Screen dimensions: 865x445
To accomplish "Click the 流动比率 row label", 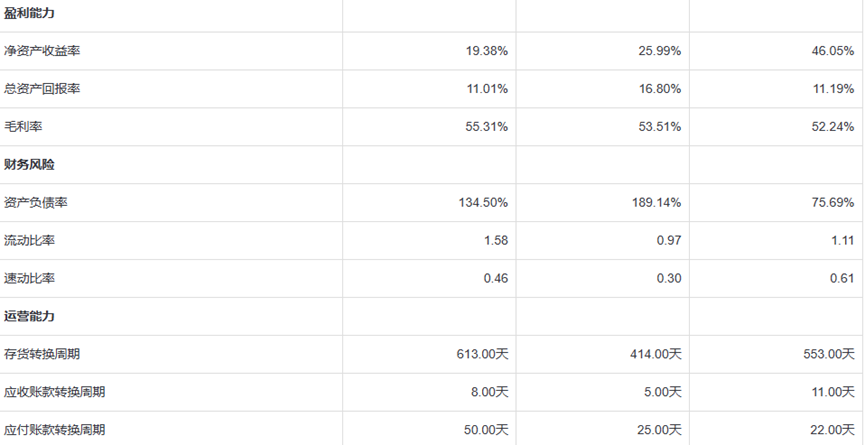I will (32, 240).
